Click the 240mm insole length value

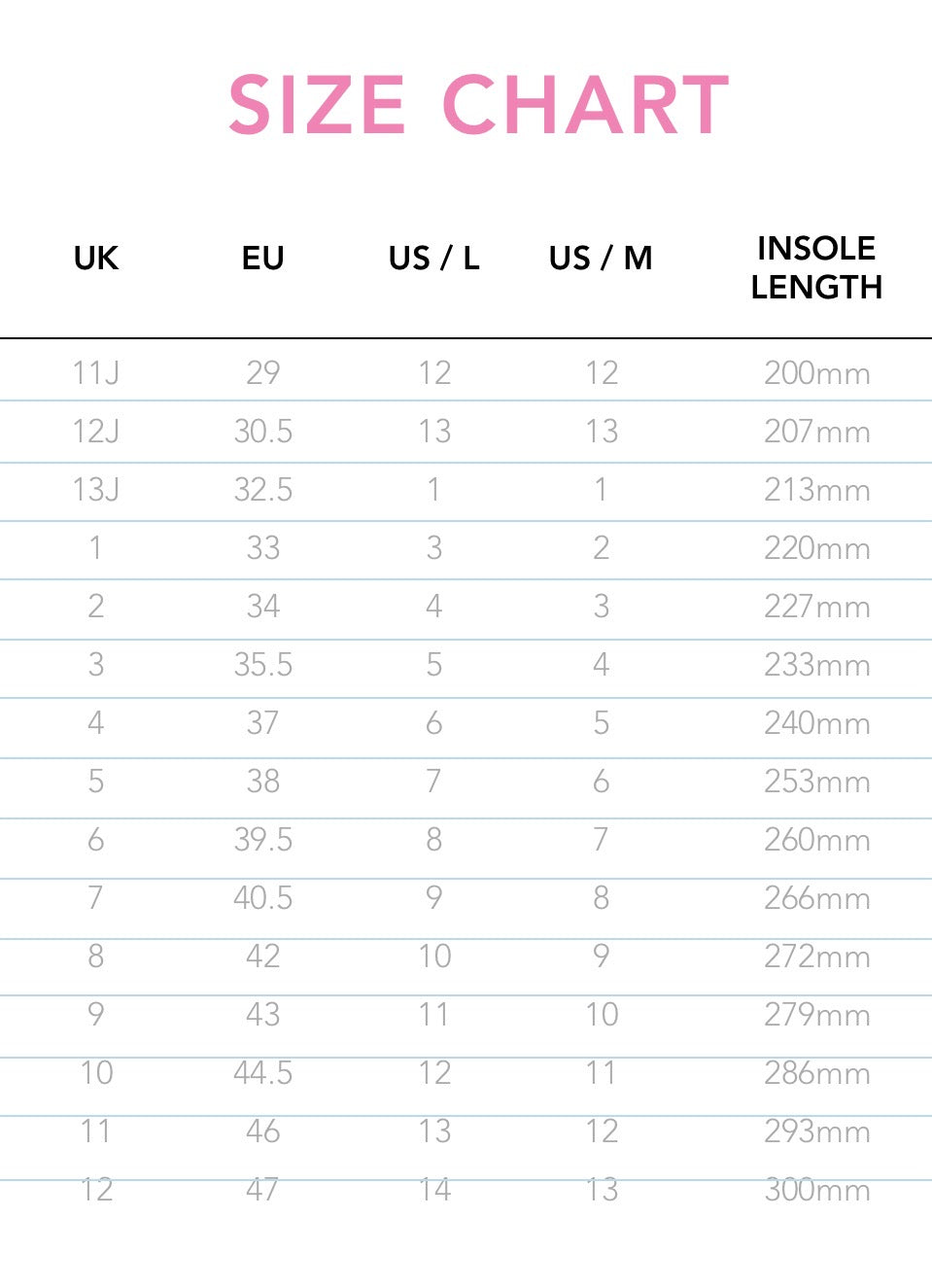tap(816, 723)
